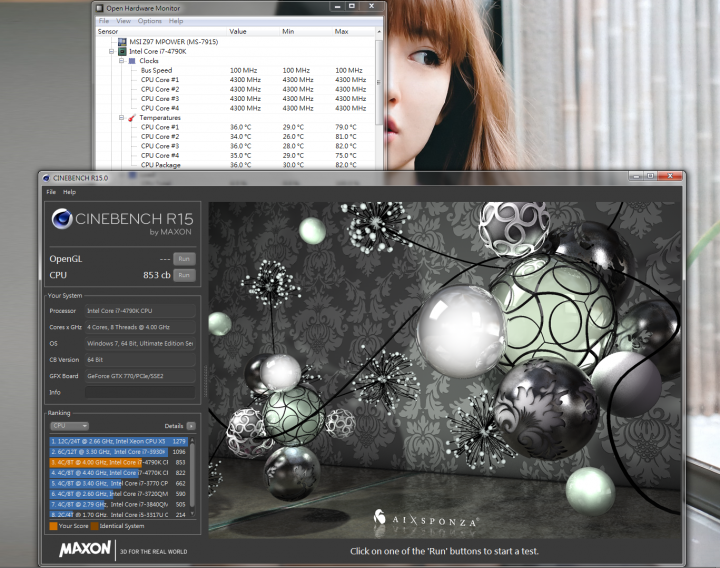Click the Cinebench title bar icon
This screenshot has width=720, height=568.
[x=46, y=178]
